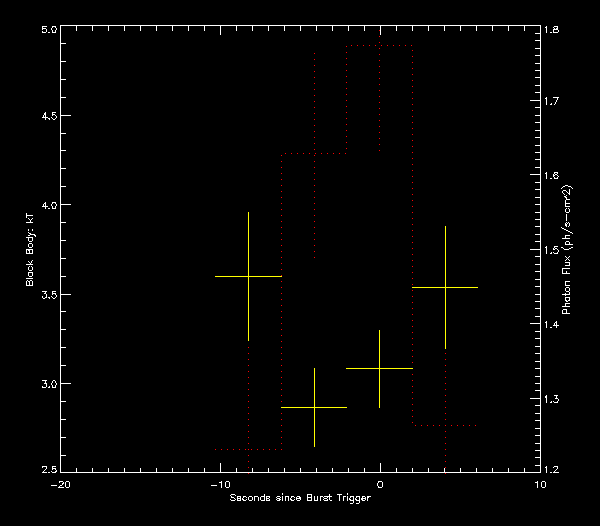
Task: Click the 5.0 tick label on left axis
Action: (45, 30)
